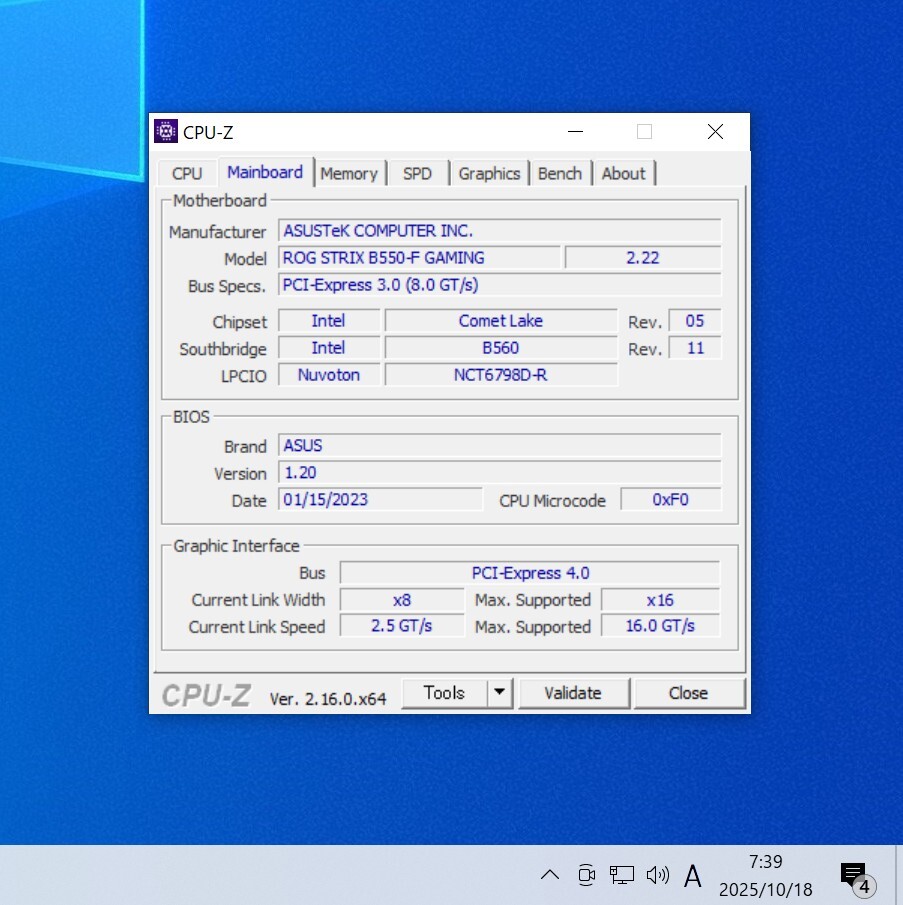The image size is (903, 905).
Task: Click the motherboard Model field
Action: tap(419, 258)
